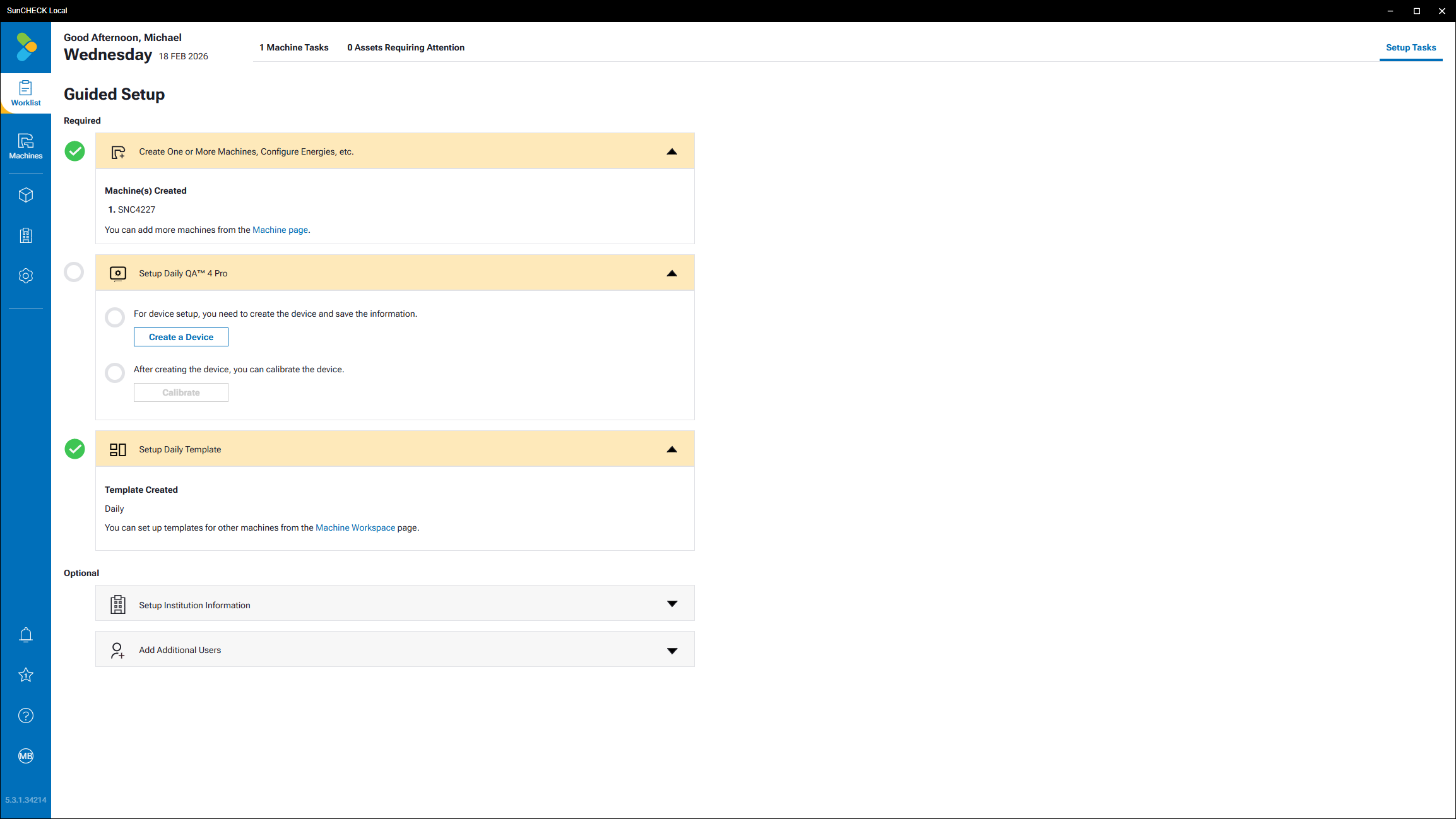Open the notifications bell icon
This screenshot has height=819, width=1456.
tap(25, 634)
